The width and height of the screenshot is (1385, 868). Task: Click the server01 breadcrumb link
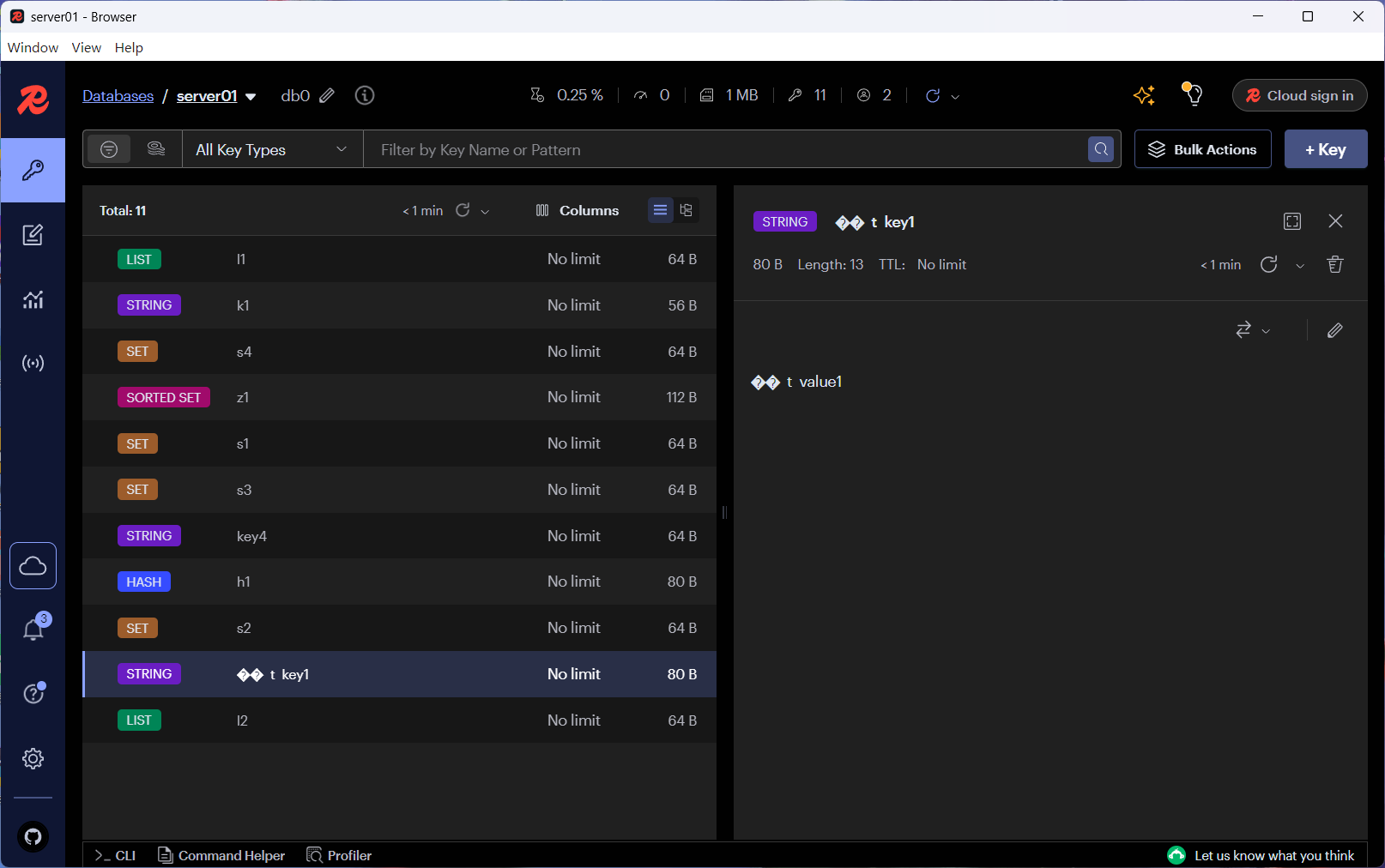[x=207, y=96]
